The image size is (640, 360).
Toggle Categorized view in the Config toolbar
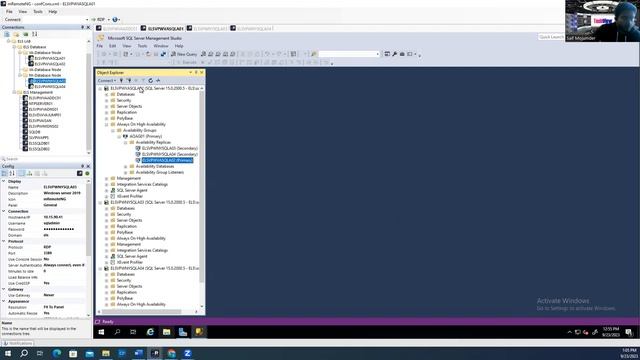(x=4, y=173)
